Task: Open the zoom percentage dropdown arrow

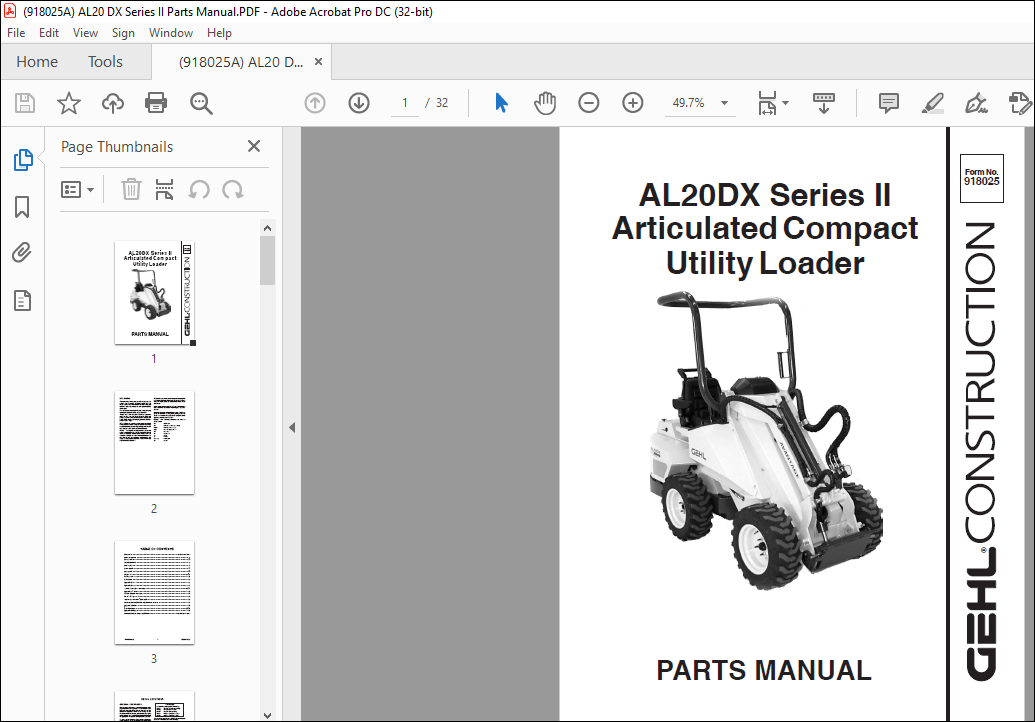Action: click(x=724, y=103)
